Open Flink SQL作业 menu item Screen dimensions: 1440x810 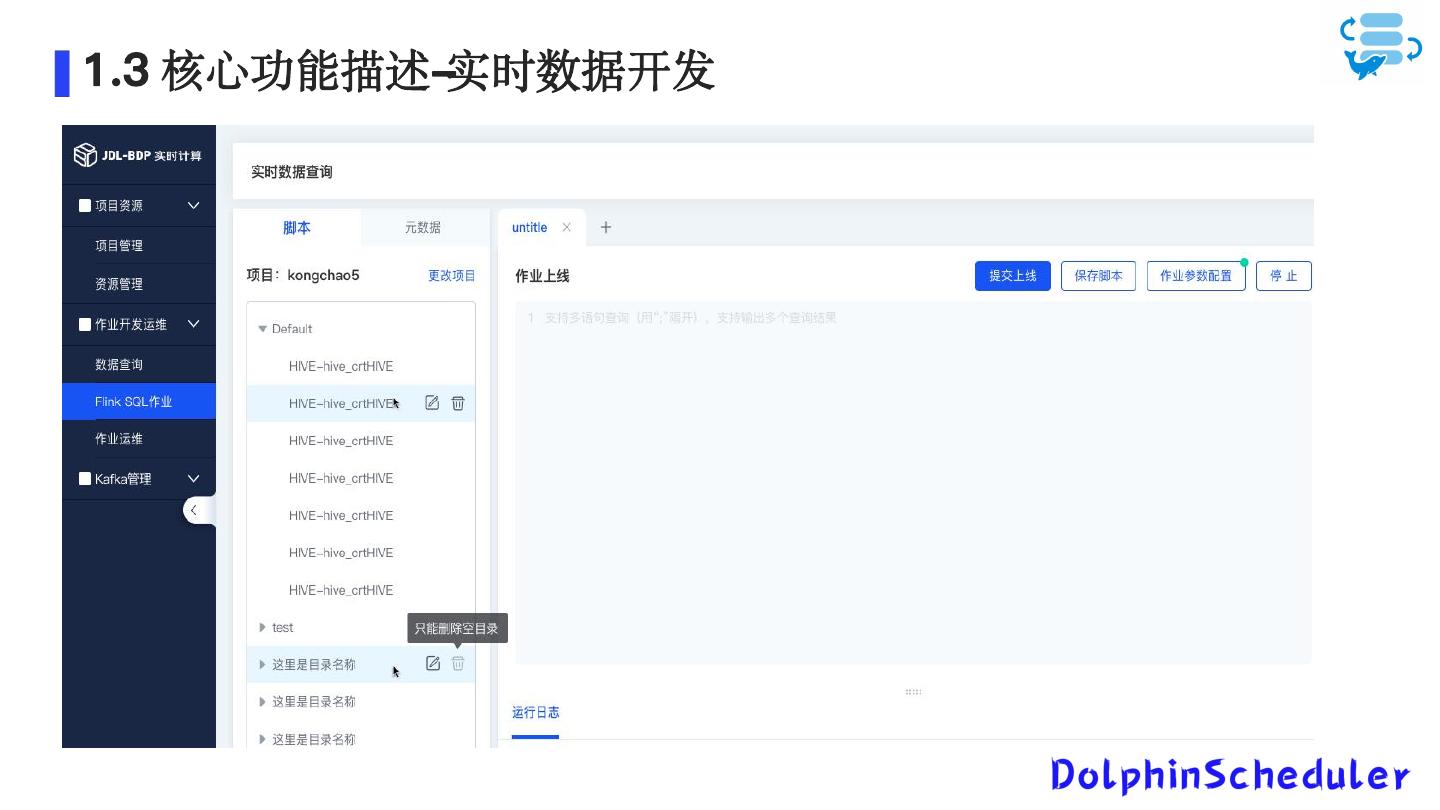(x=134, y=402)
